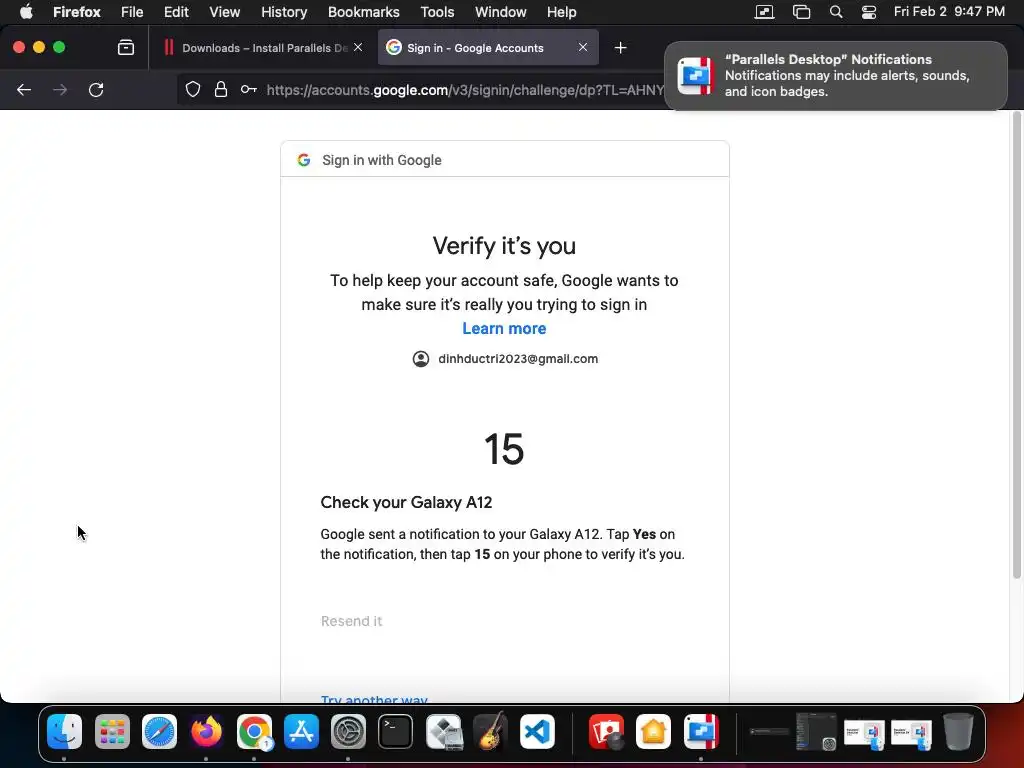Open the Window menu
This screenshot has width=1024, height=768.
[500, 12]
